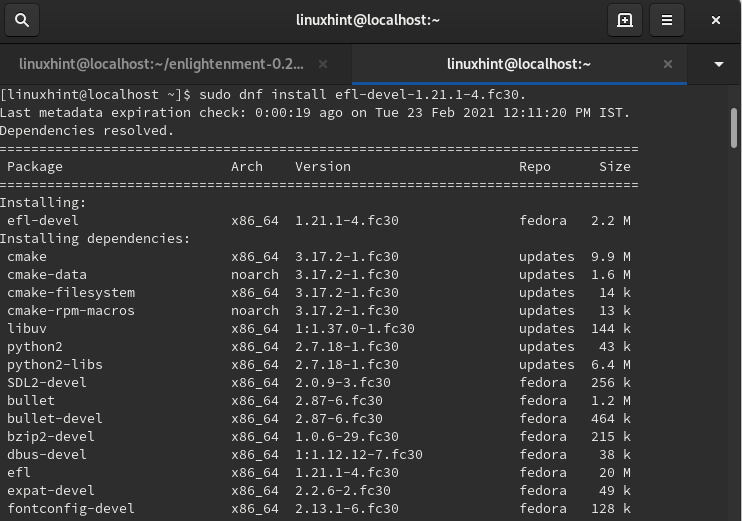
Task: Click the Package column header
Action: point(35,166)
